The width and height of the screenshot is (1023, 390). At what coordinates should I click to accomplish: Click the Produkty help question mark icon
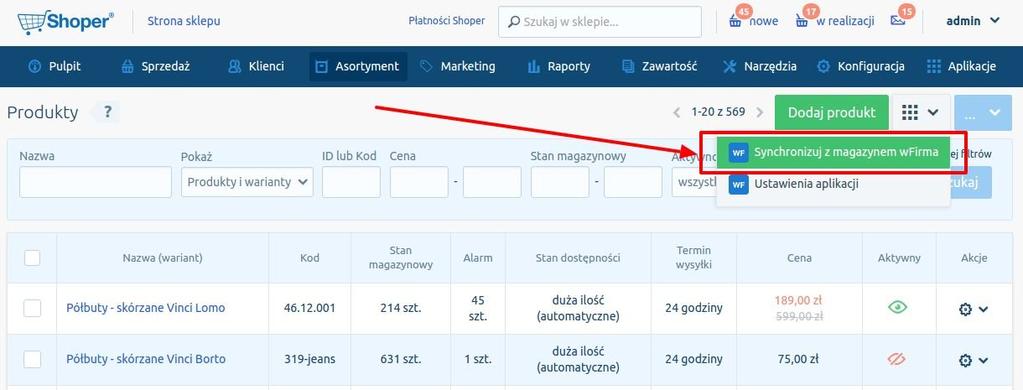(x=108, y=112)
